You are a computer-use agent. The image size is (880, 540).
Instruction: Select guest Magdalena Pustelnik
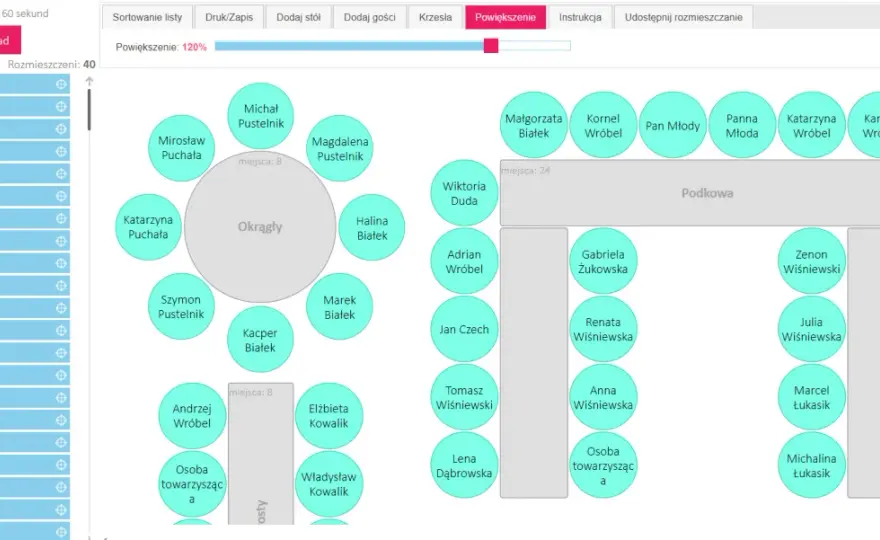coord(340,148)
